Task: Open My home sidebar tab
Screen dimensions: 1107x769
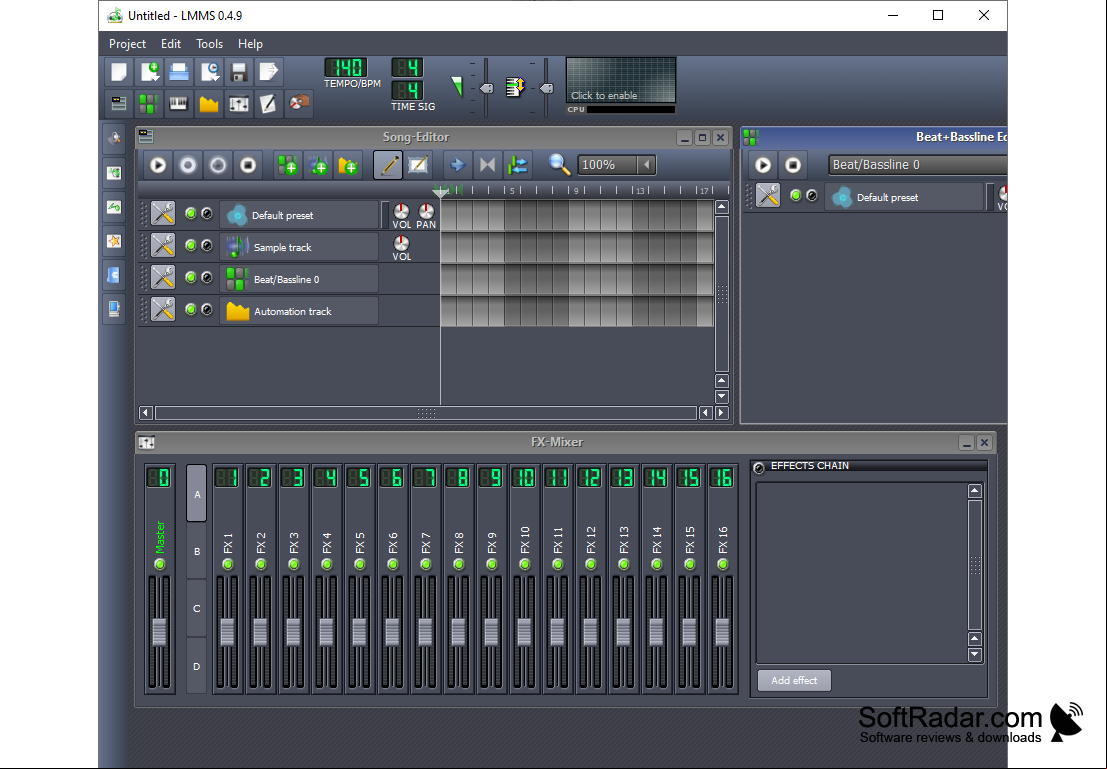Action: point(114,275)
